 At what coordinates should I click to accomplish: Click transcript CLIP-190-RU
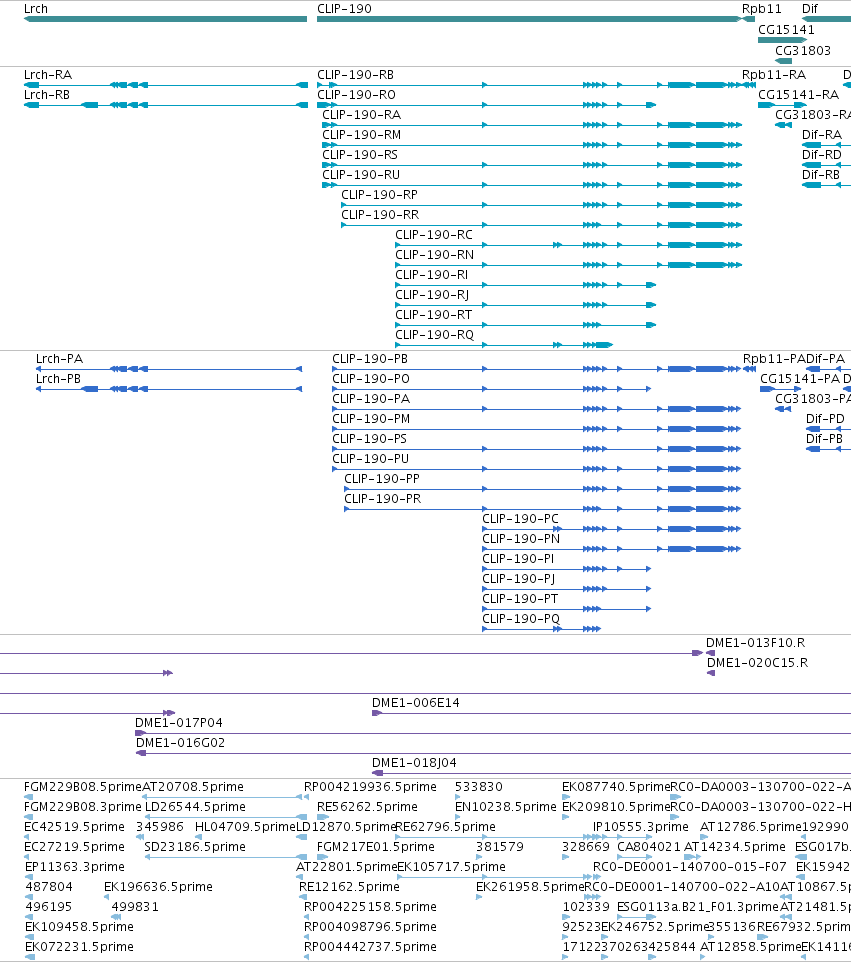pos(361,175)
